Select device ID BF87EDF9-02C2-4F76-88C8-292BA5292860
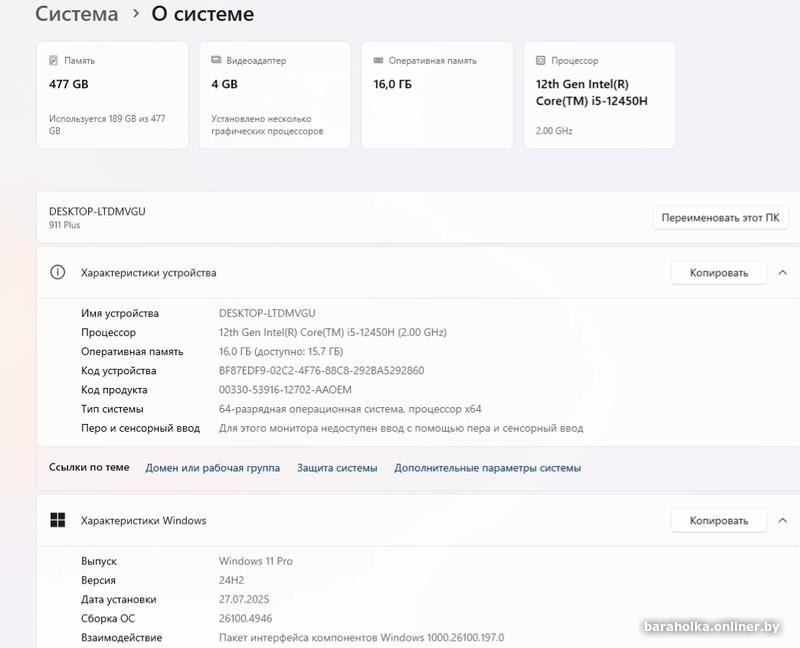 click(321, 370)
